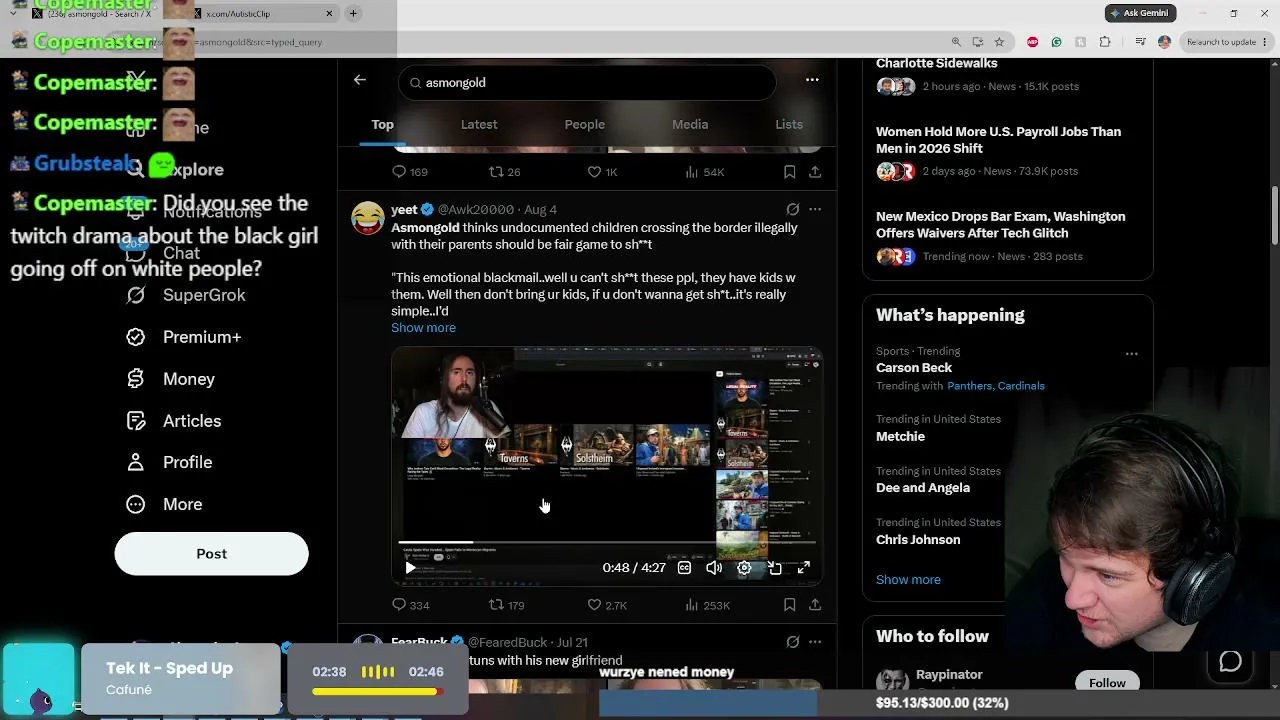Open the Adblock Plus extension

(x=1032, y=42)
